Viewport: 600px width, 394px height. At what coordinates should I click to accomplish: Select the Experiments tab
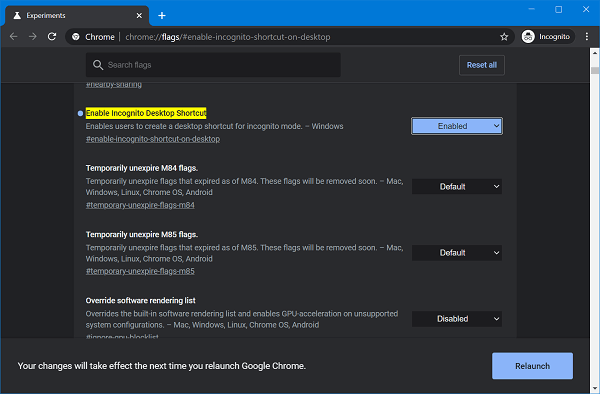coord(77,15)
